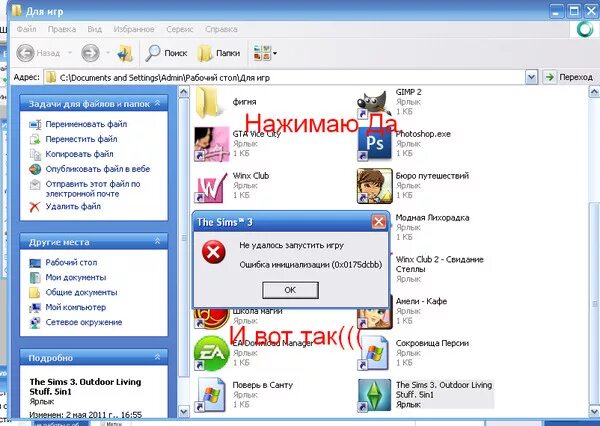Viewport: 600px width, 426px height.
Task: Click Отправить этот файл по электронной почте
Action: pos(93,189)
